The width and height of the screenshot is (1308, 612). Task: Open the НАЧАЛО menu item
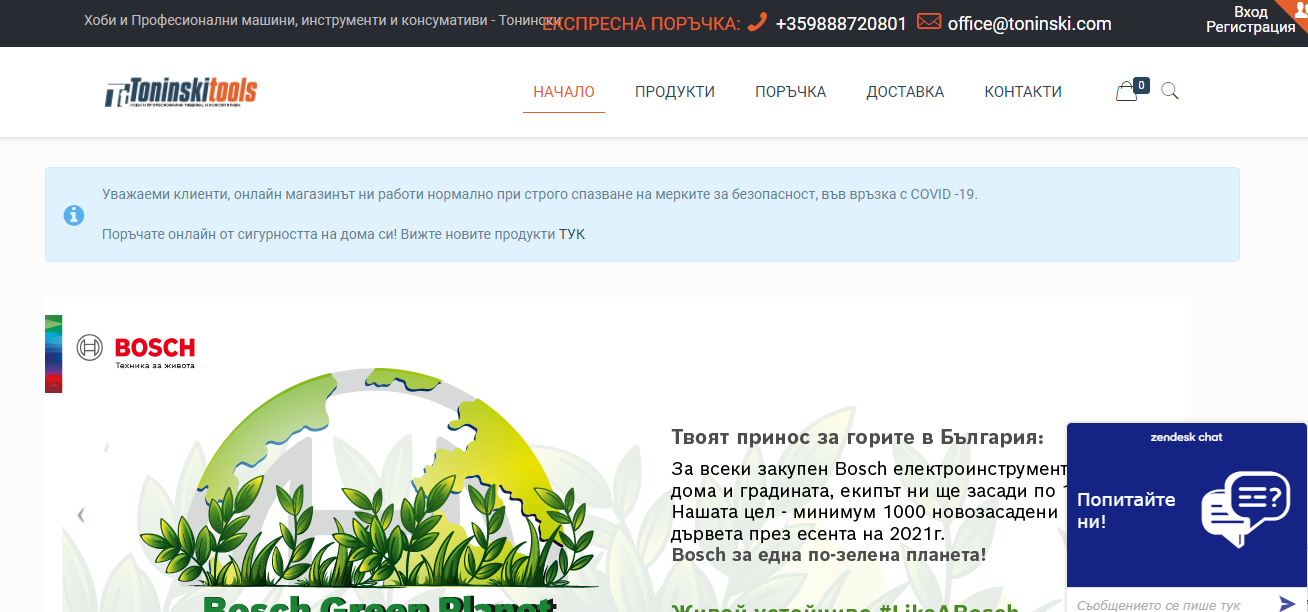[x=564, y=92]
